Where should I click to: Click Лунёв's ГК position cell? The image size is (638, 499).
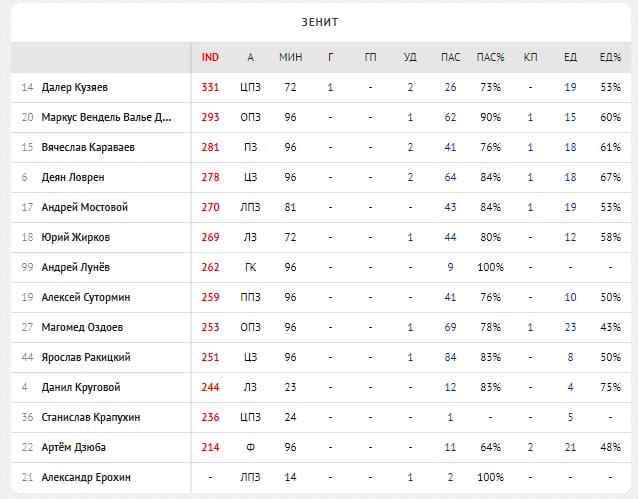pyautogui.click(x=250, y=267)
